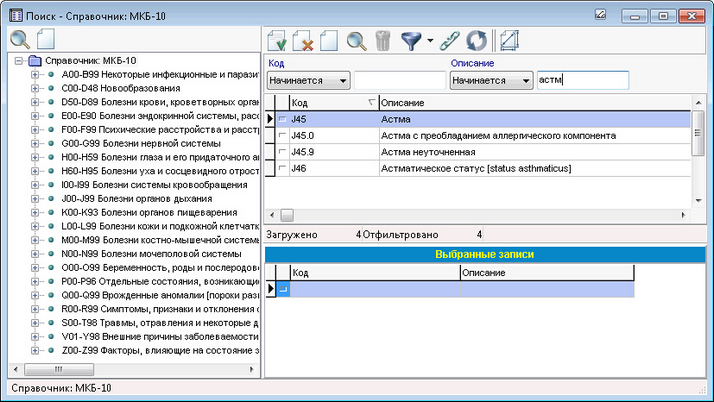Click the row selector arrow for J45

[270, 119]
